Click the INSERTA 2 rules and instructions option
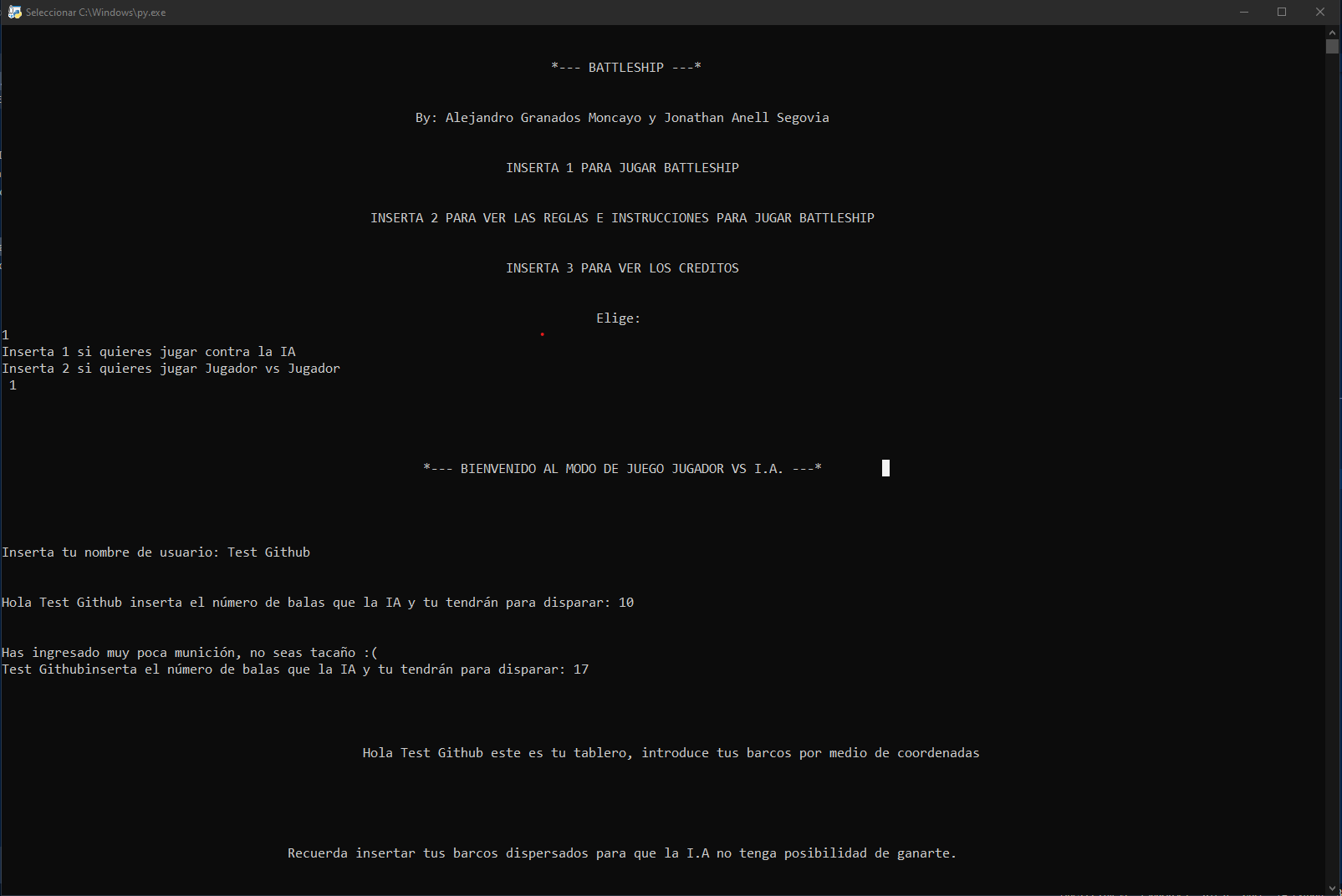 pyautogui.click(x=622, y=217)
